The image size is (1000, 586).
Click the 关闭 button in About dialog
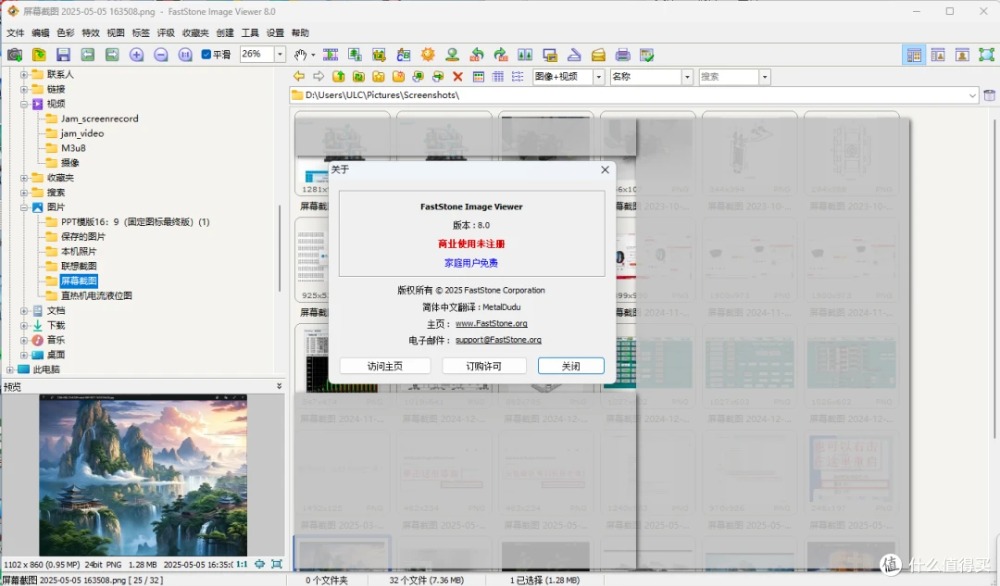(570, 366)
